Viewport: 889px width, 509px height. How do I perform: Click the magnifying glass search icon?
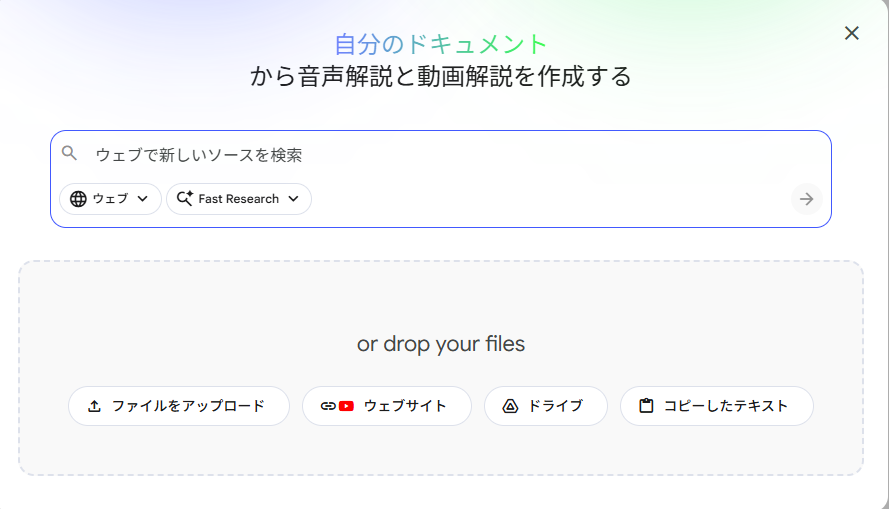pyautogui.click(x=69, y=154)
